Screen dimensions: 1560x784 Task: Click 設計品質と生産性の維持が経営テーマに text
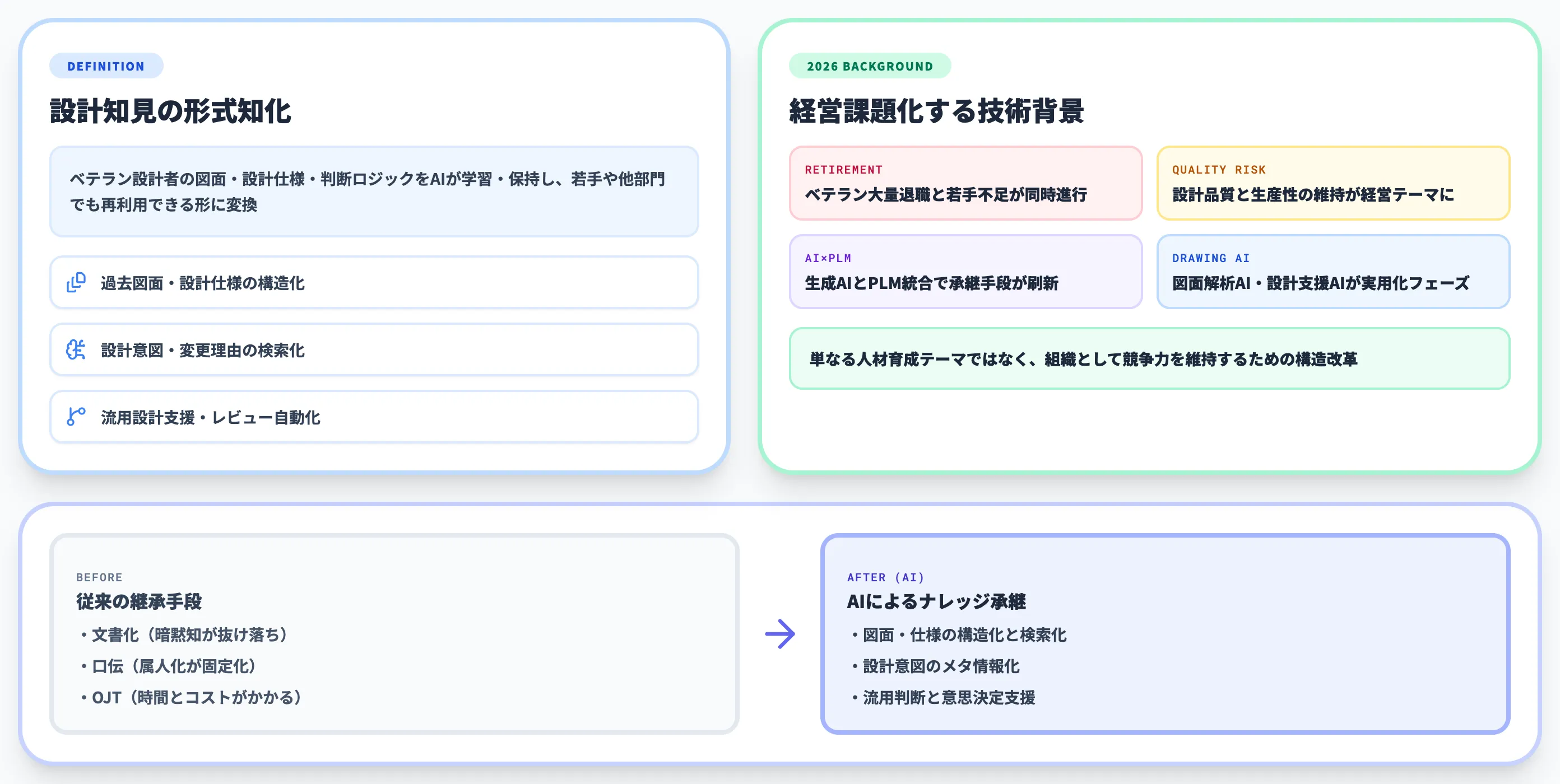(1313, 195)
